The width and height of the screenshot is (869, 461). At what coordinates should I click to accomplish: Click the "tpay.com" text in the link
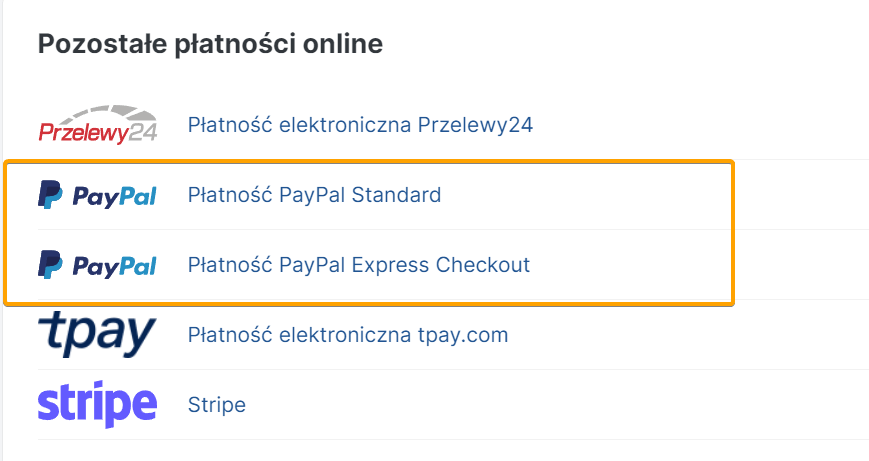click(463, 335)
